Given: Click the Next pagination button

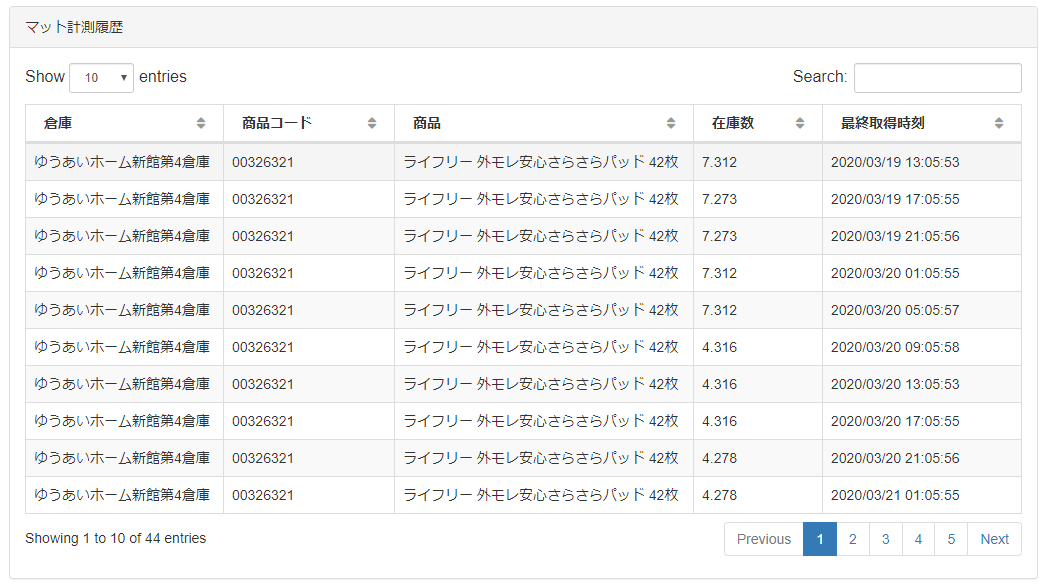Looking at the screenshot, I should point(995,539).
